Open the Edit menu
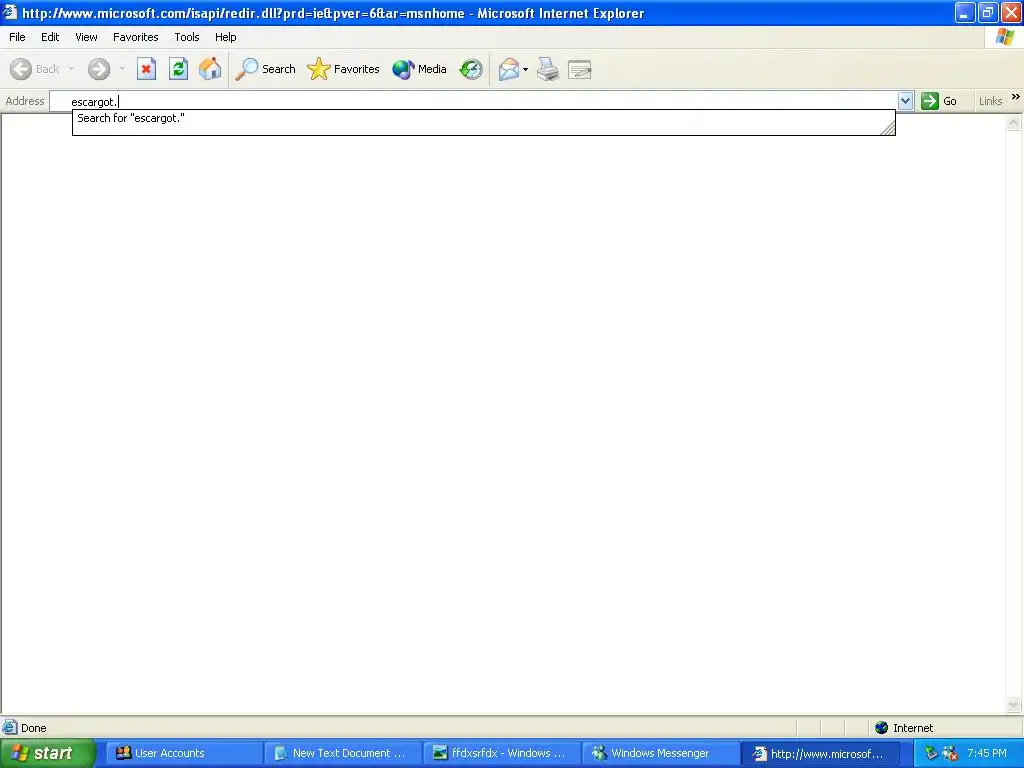Image resolution: width=1024 pixels, height=768 pixels. point(50,37)
